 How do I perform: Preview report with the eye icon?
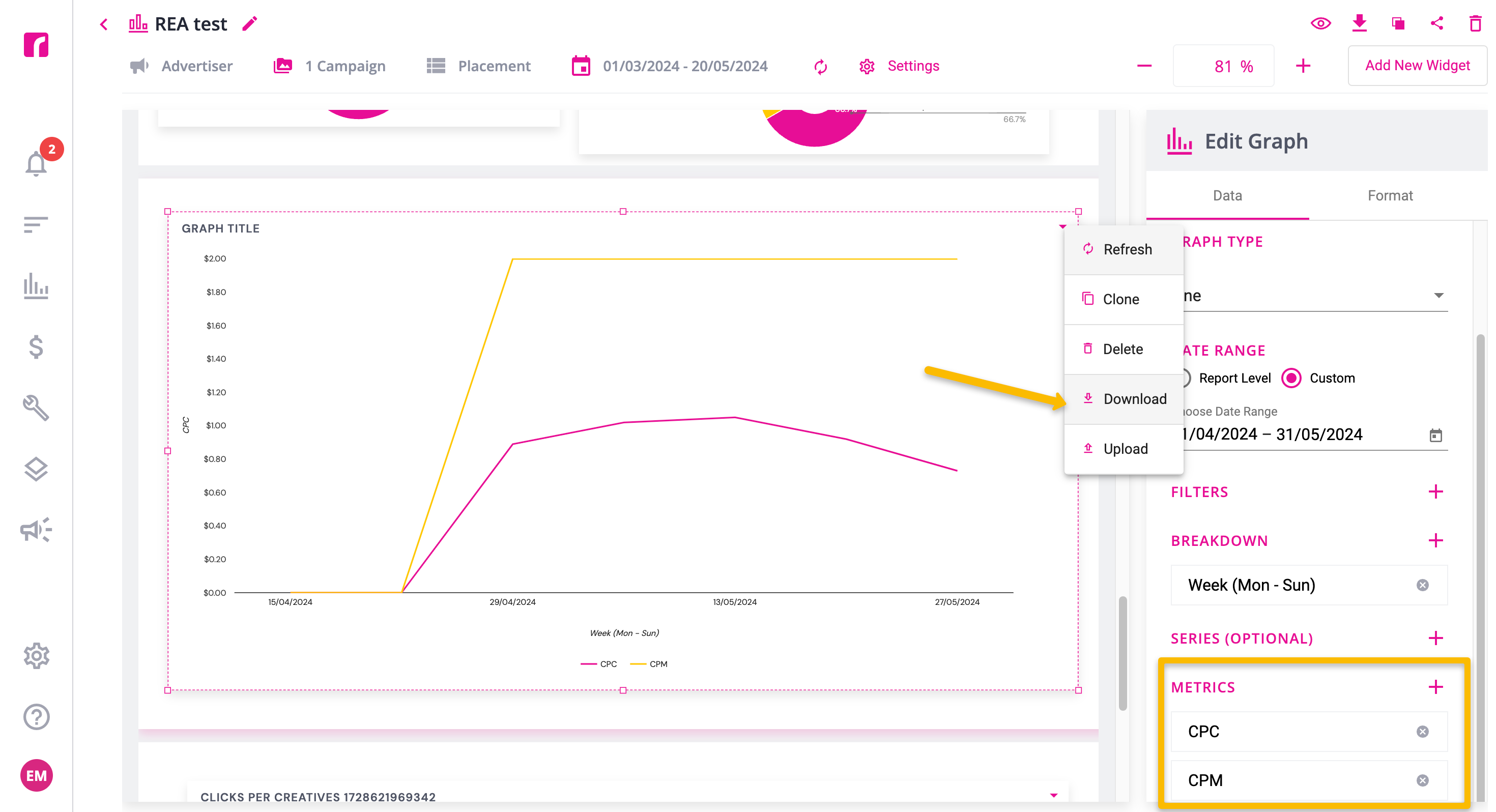(1320, 24)
